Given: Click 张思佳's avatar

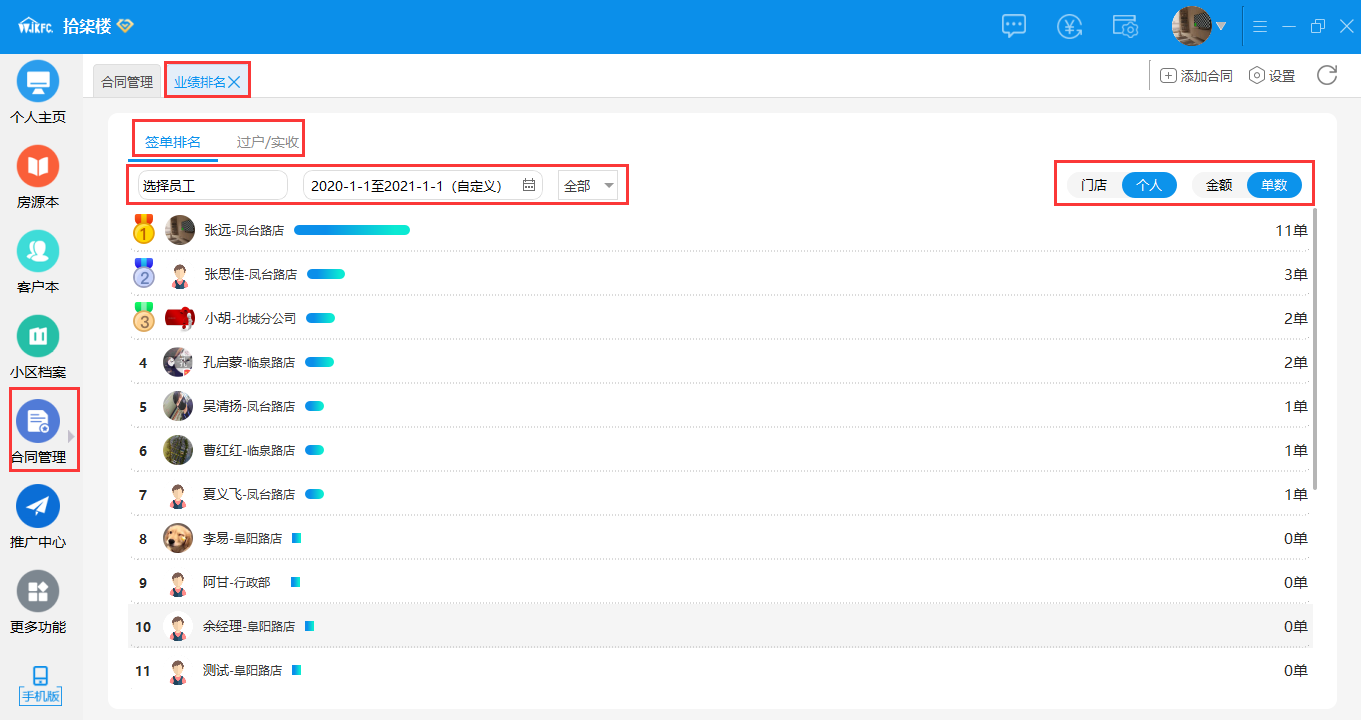Looking at the screenshot, I should [x=180, y=274].
